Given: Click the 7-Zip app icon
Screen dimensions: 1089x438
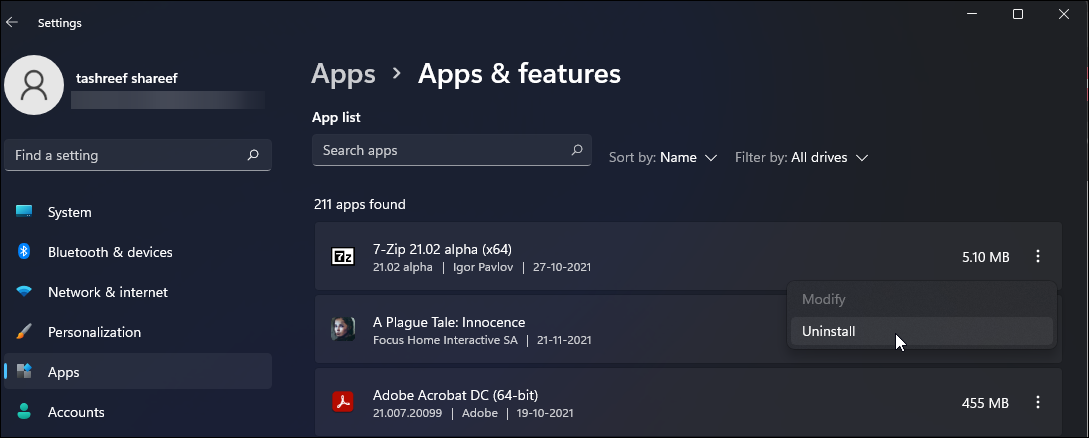Looking at the screenshot, I should point(343,257).
